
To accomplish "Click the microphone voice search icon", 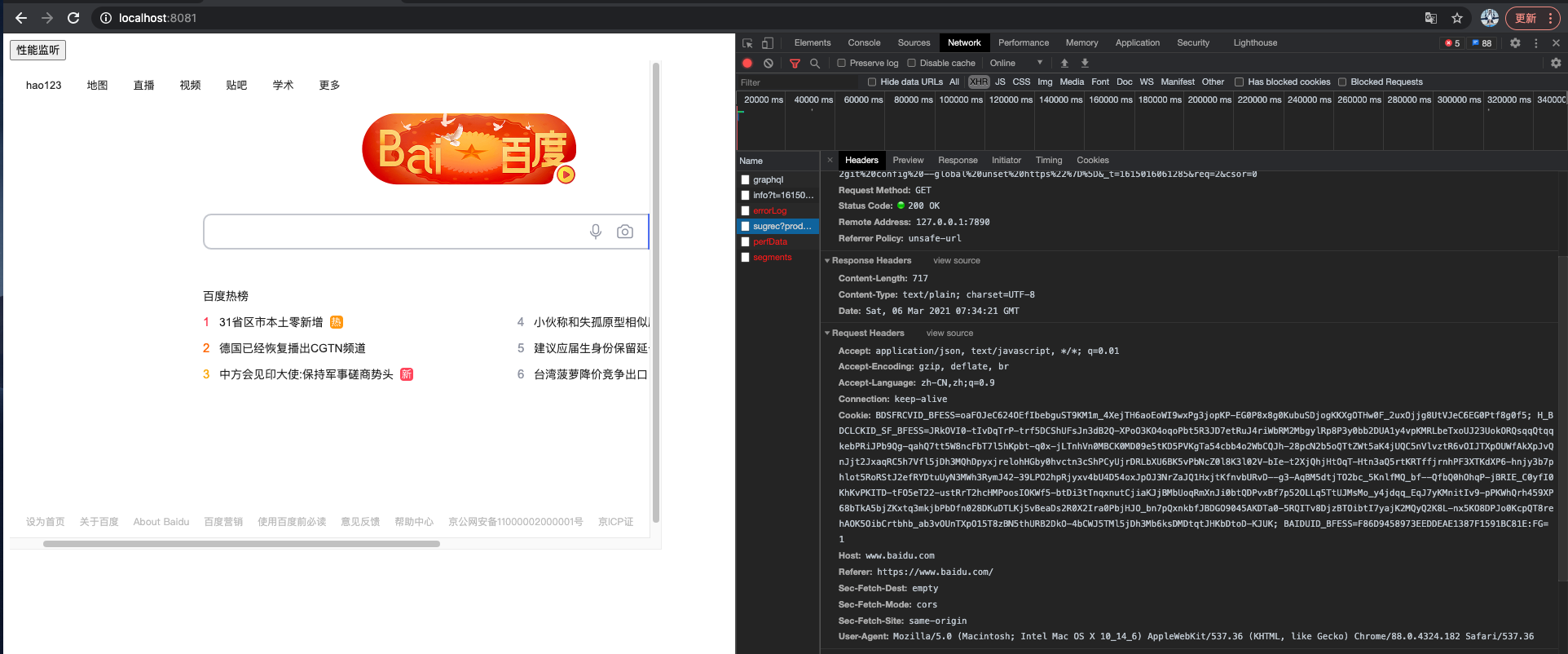I will pos(596,232).
